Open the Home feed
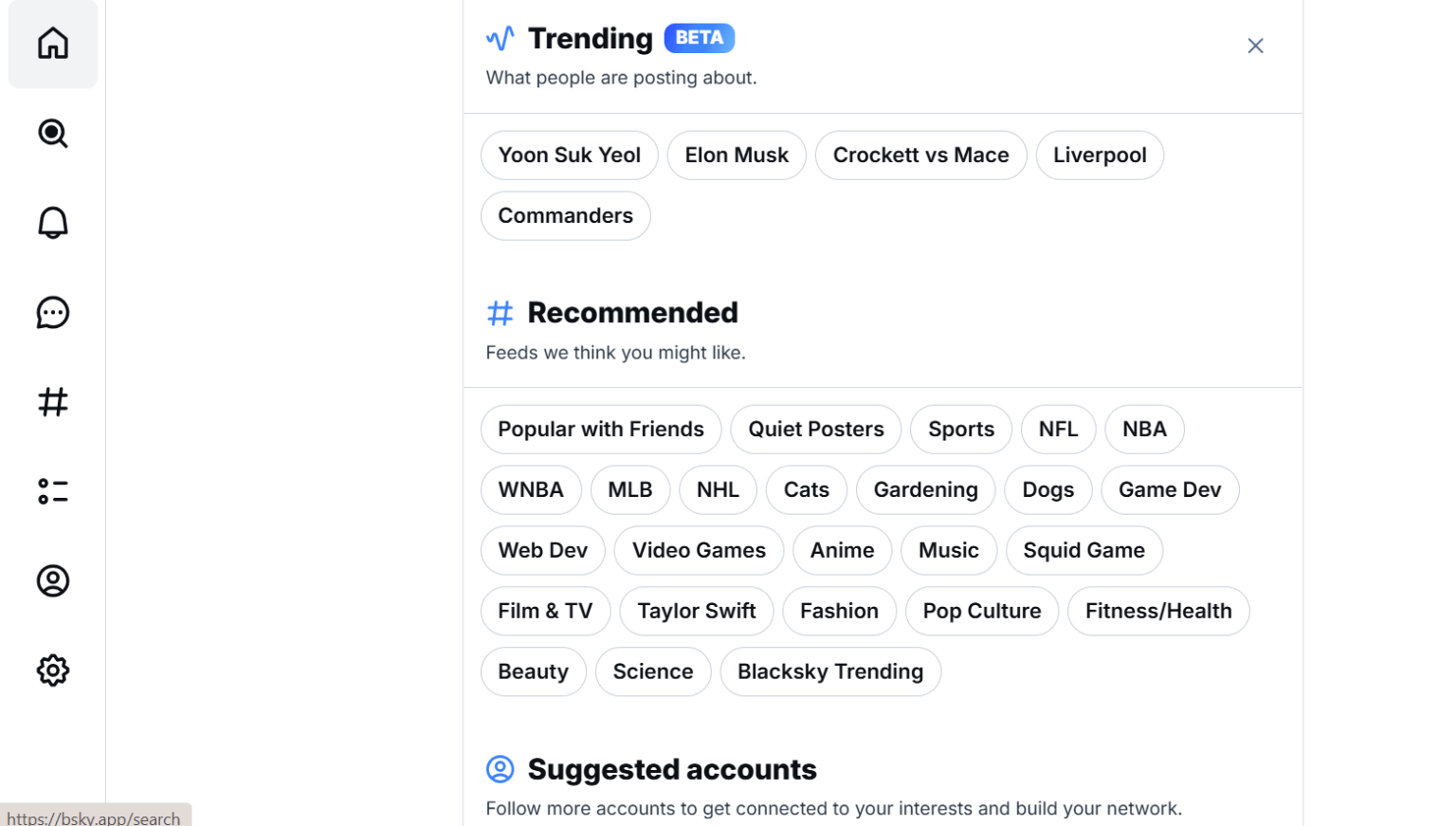 coord(52,43)
